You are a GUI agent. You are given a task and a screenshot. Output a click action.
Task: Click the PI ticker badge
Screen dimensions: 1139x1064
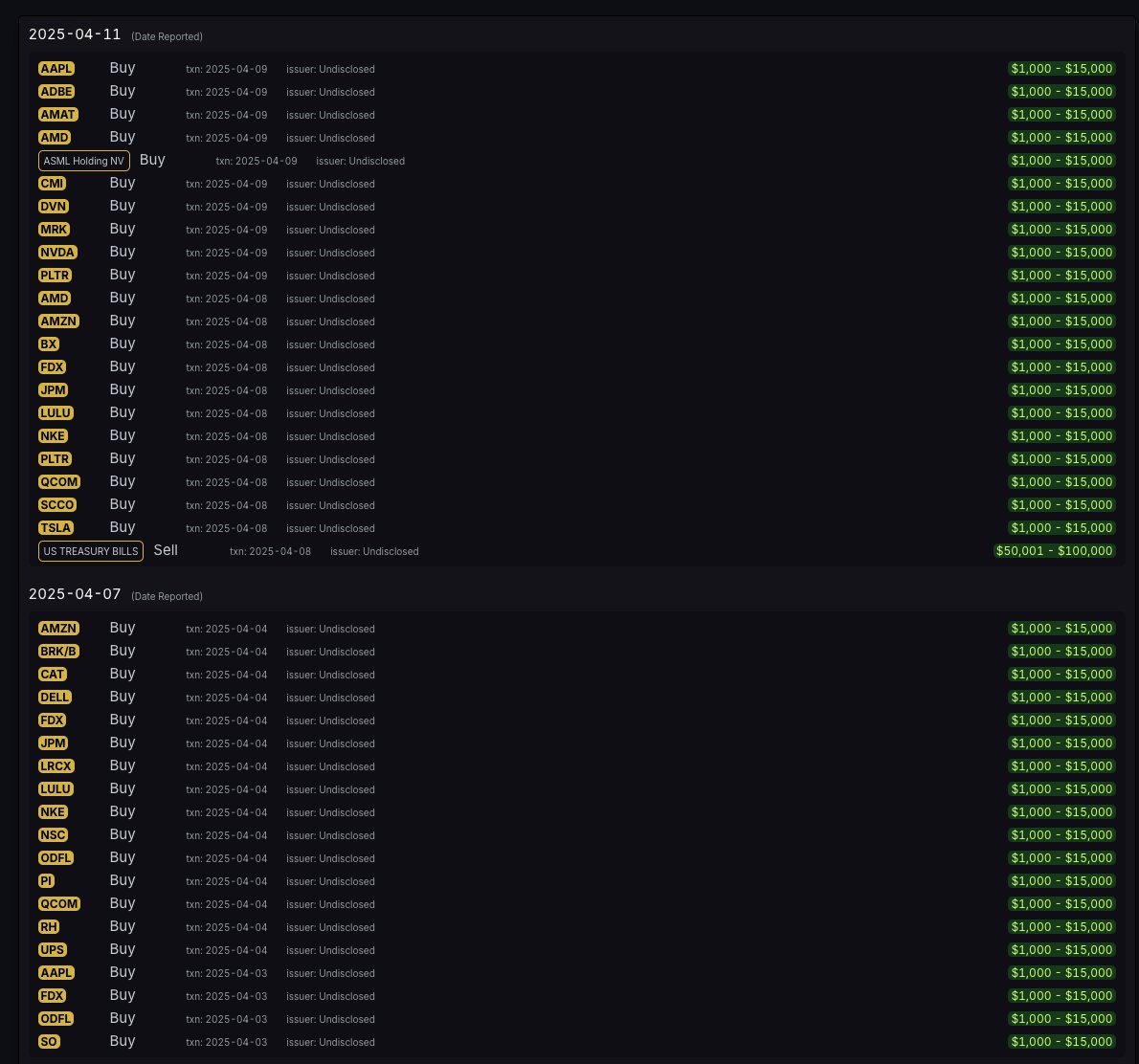click(x=47, y=881)
